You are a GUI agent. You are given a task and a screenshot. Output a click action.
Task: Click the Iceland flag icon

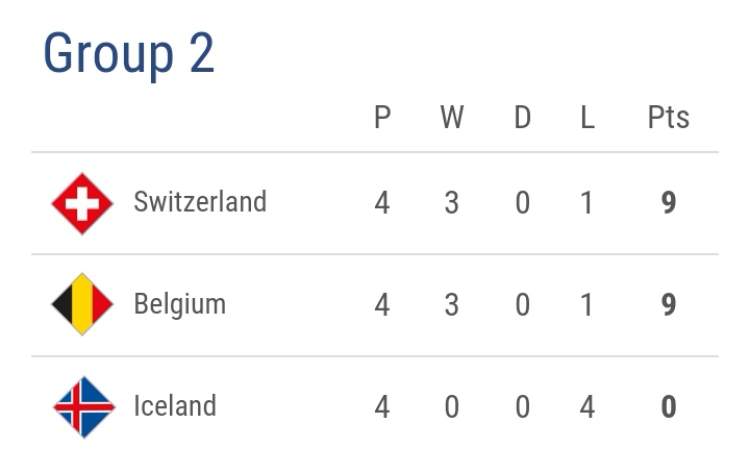coord(82,406)
